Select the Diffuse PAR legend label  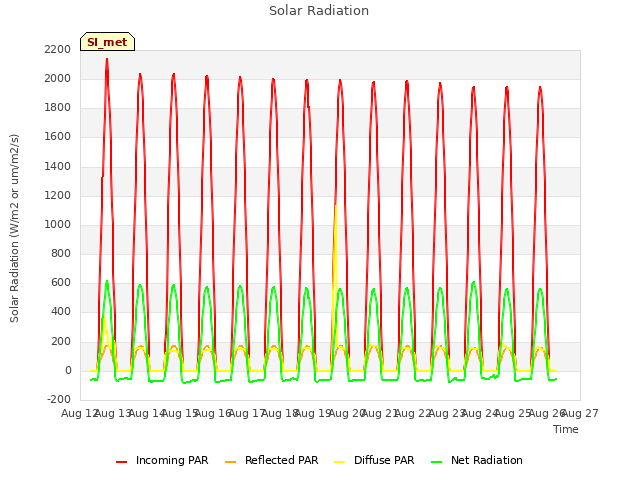[384, 460]
